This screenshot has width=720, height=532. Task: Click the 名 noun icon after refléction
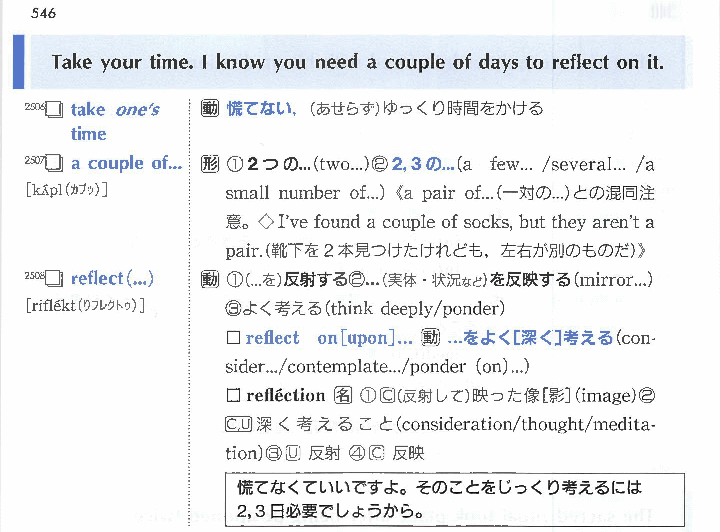tap(341, 396)
